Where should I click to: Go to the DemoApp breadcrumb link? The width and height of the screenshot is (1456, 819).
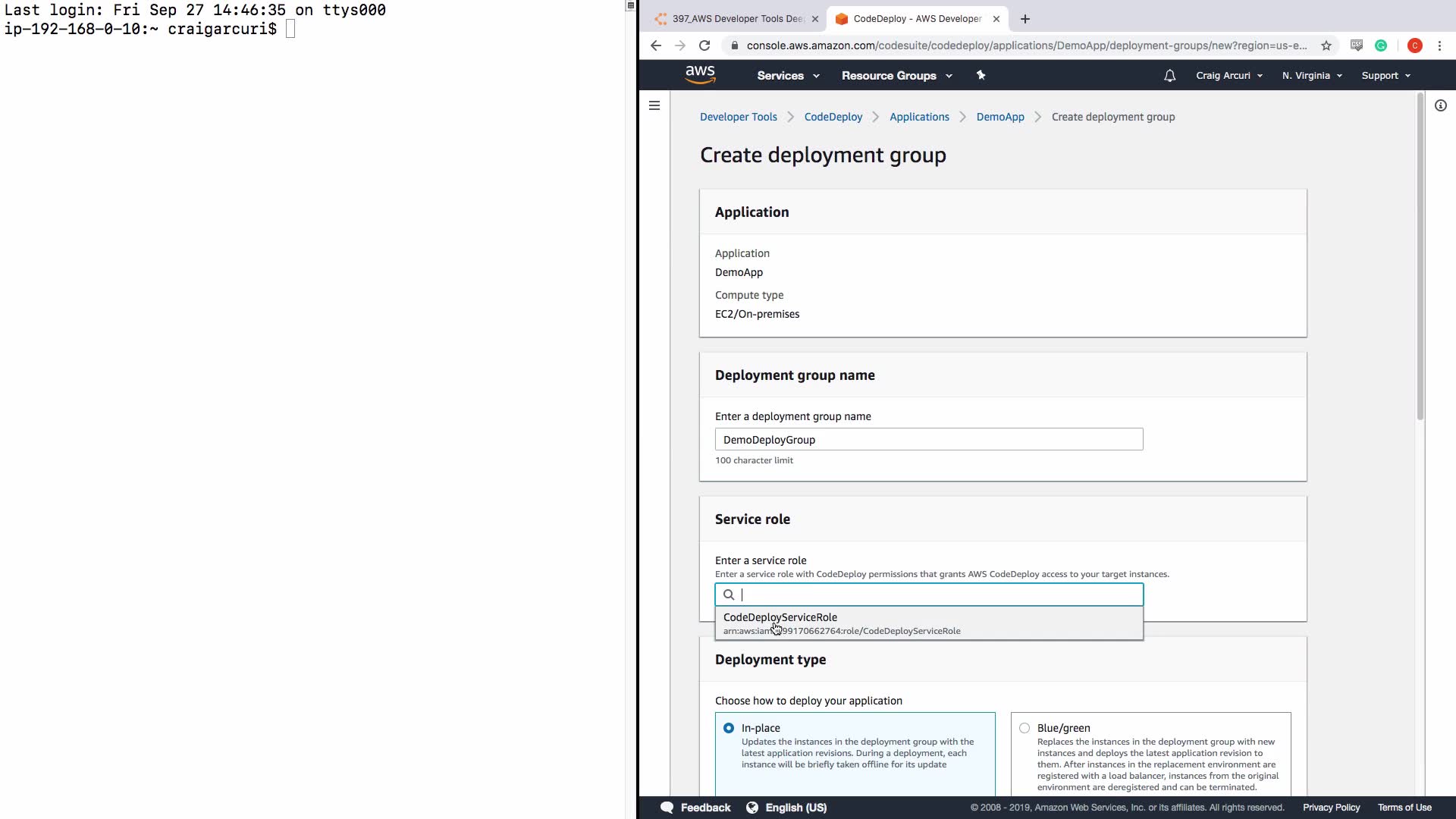click(999, 117)
